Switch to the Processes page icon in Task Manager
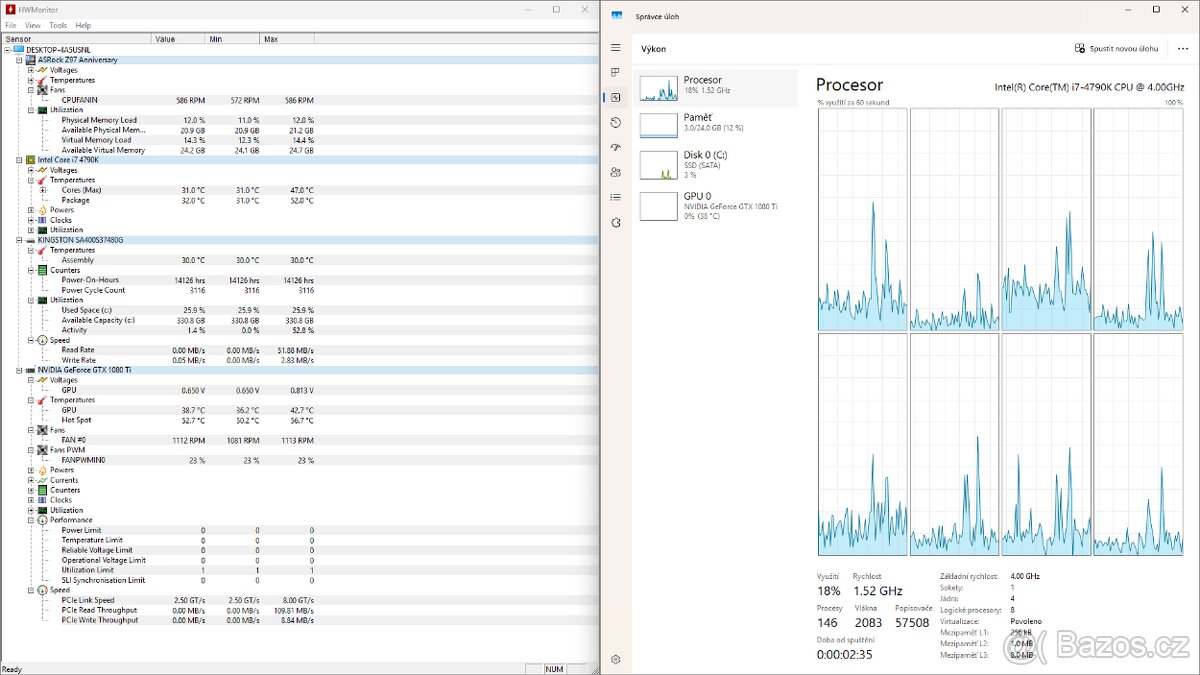 click(616, 73)
